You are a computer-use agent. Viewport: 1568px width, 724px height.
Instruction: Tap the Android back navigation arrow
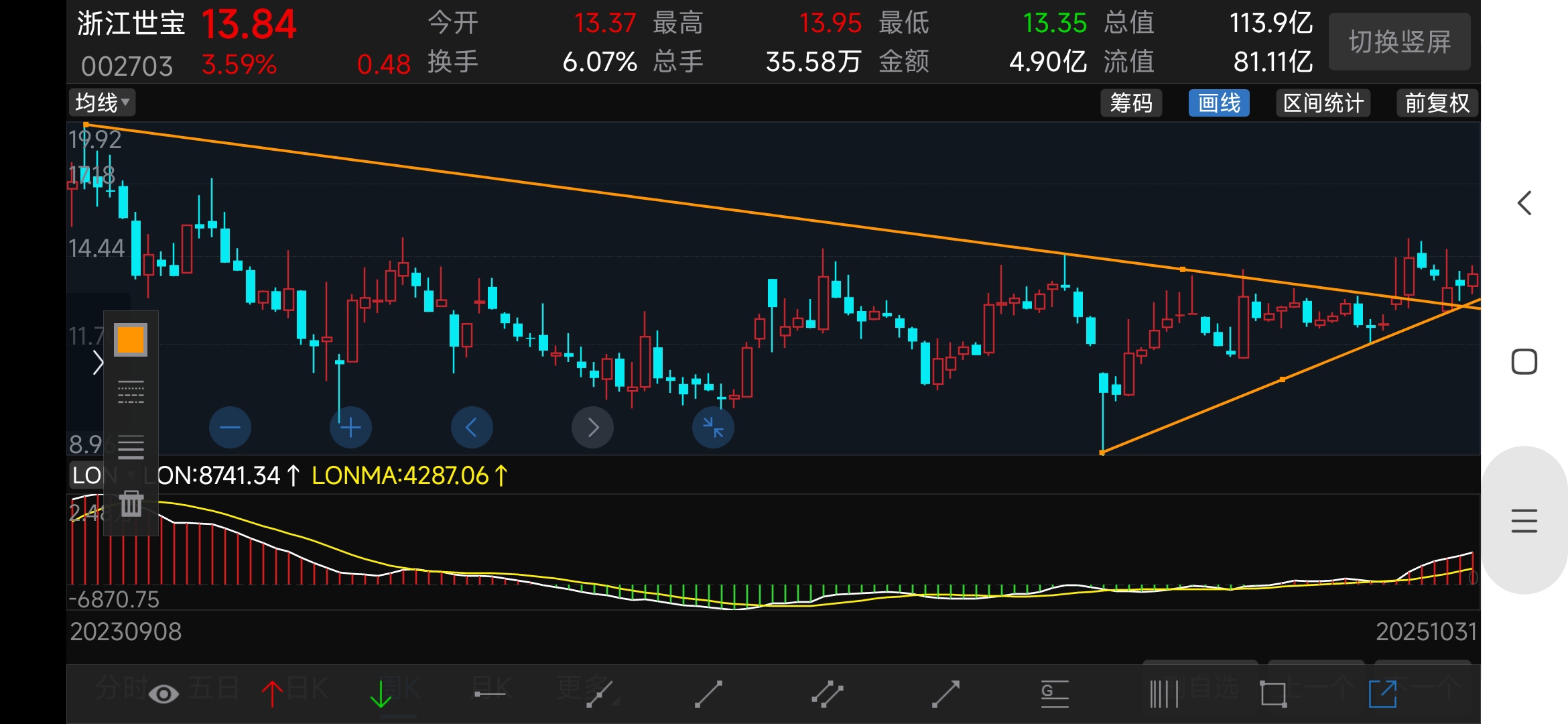(1524, 203)
